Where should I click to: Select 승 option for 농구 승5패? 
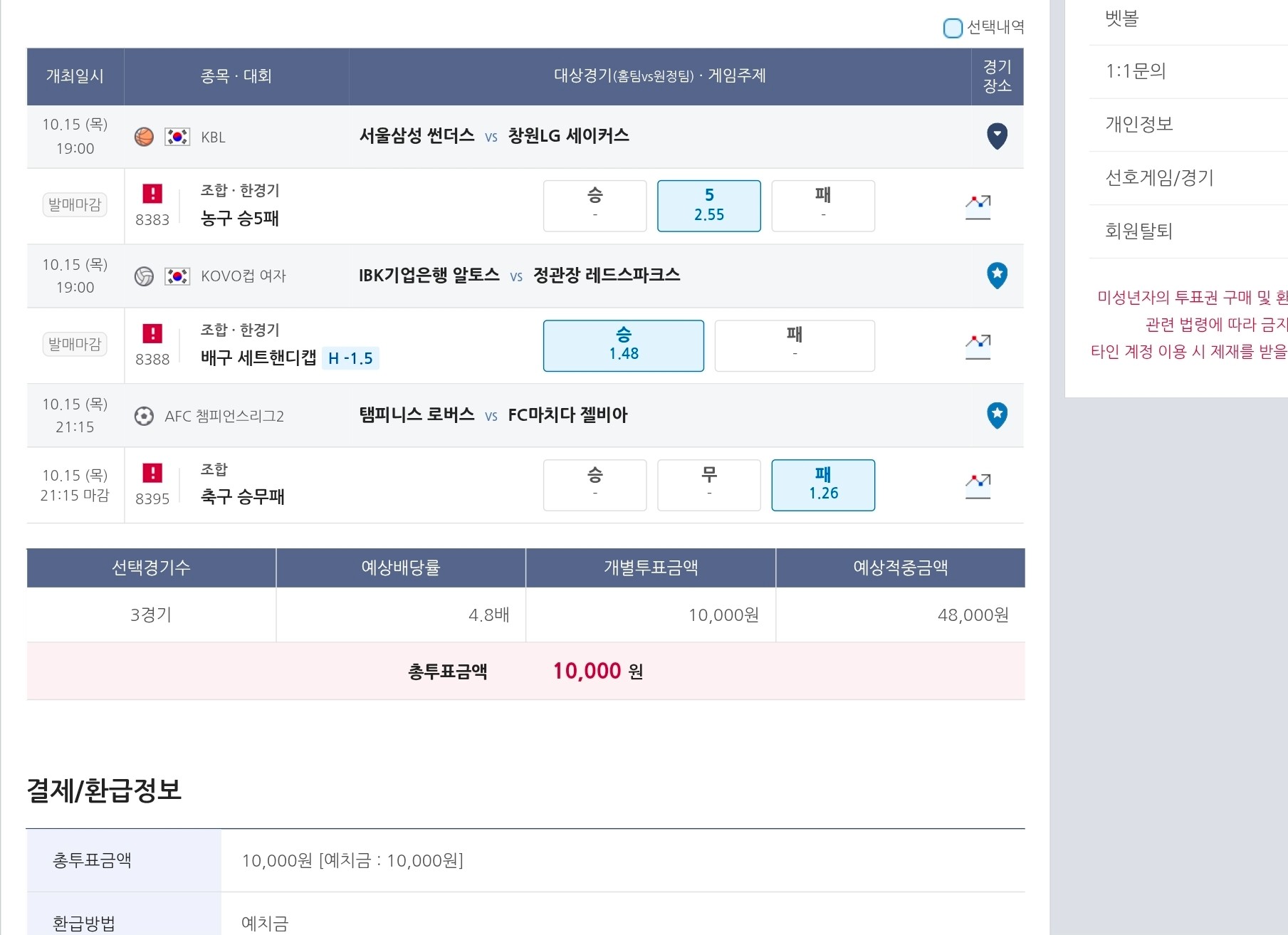pos(595,206)
